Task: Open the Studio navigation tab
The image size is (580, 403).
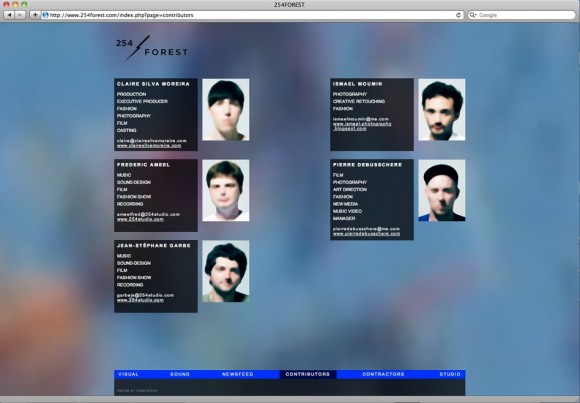Action: click(x=450, y=374)
